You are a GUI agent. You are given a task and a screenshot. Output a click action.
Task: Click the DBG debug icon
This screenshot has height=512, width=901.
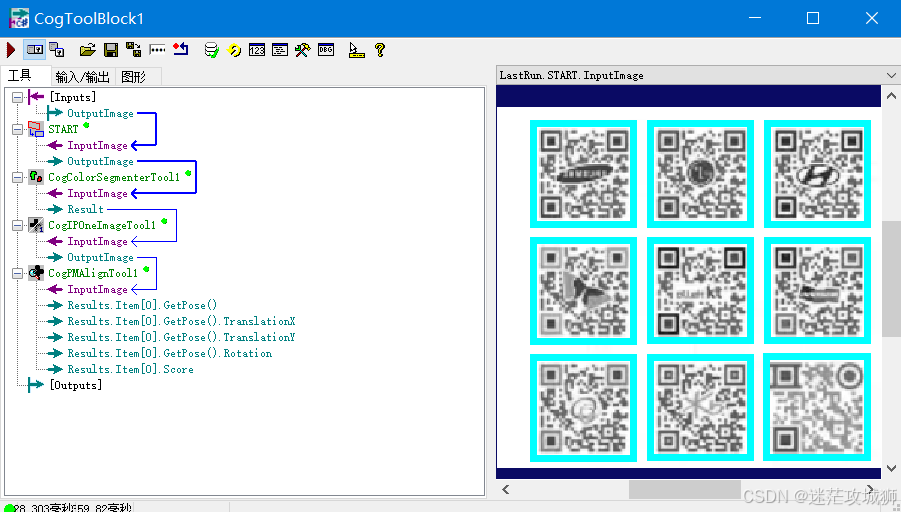point(326,50)
